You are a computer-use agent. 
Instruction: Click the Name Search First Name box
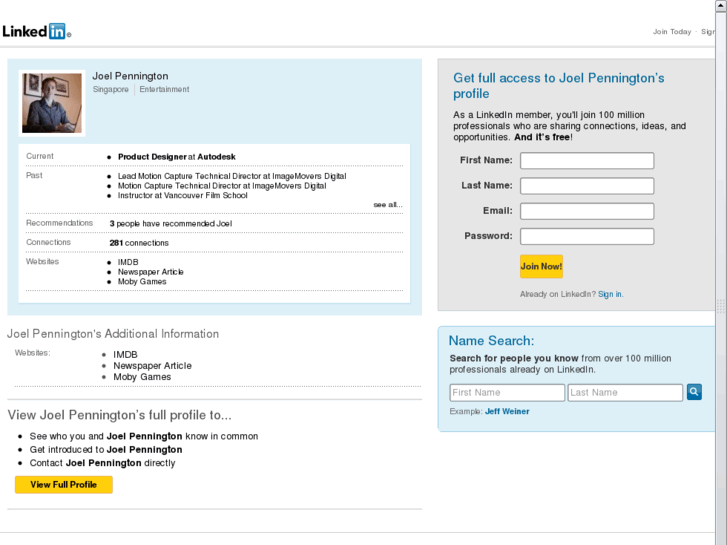tap(507, 392)
